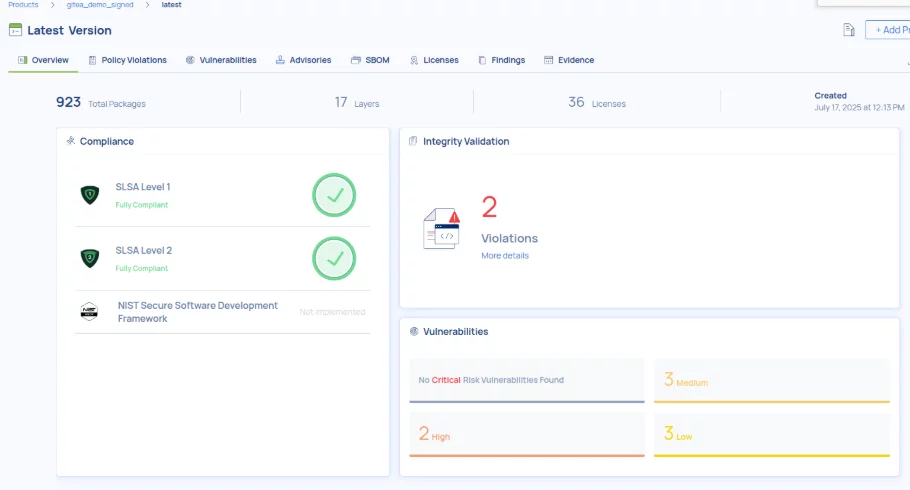Open the gitea_demo_signed breadcrumb link
The width and height of the screenshot is (910, 490).
tap(100, 5)
